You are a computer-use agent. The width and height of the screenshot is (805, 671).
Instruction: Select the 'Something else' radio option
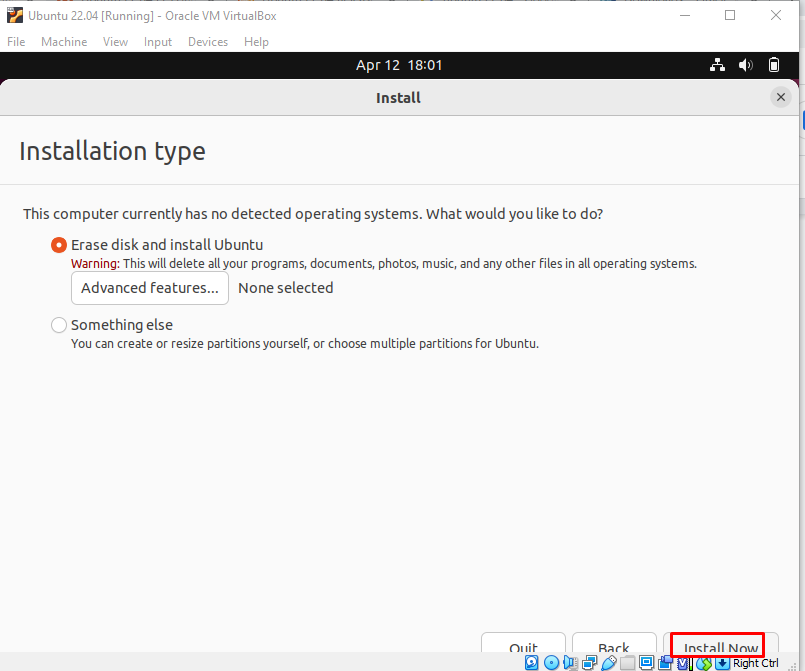59,325
